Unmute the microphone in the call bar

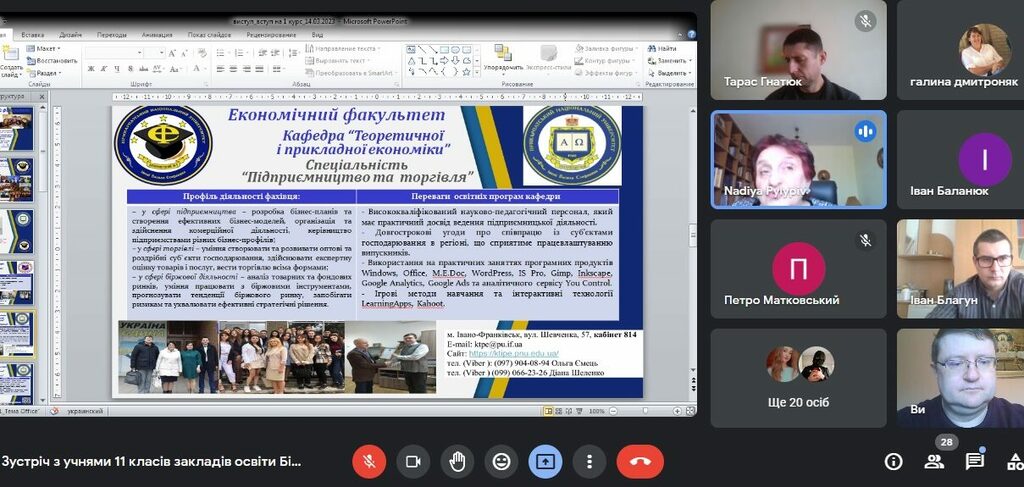click(369, 461)
